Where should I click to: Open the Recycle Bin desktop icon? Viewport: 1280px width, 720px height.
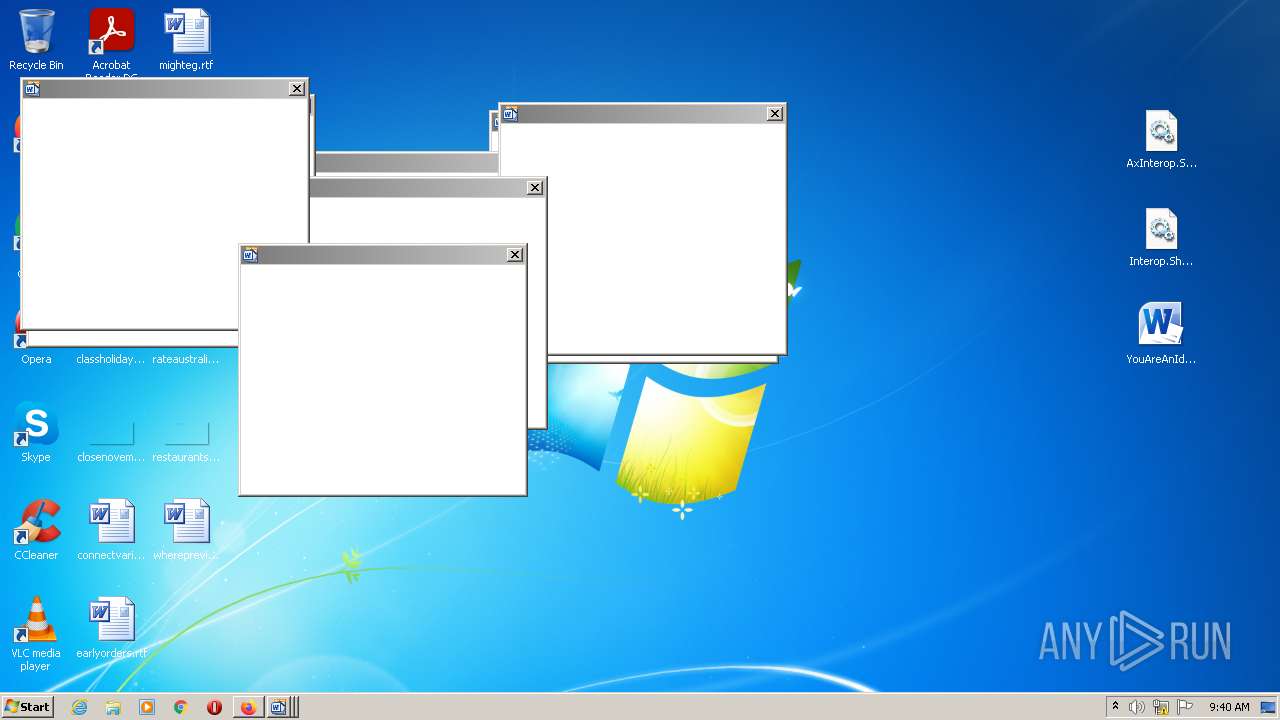pyautogui.click(x=36, y=40)
